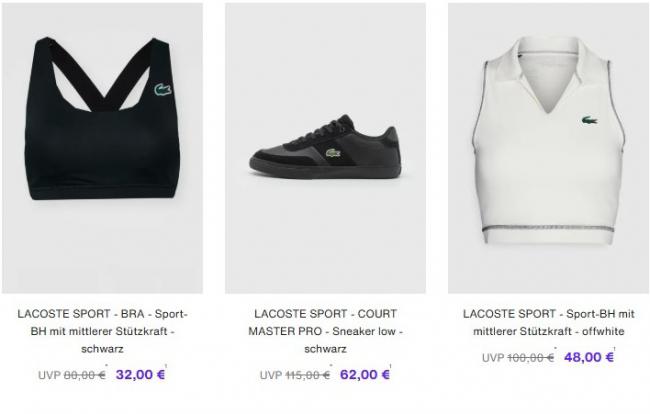Screen dimensions: 650x414
Task: Click the crossed-out UVP 115,00 € price
Action: click(x=295, y=375)
